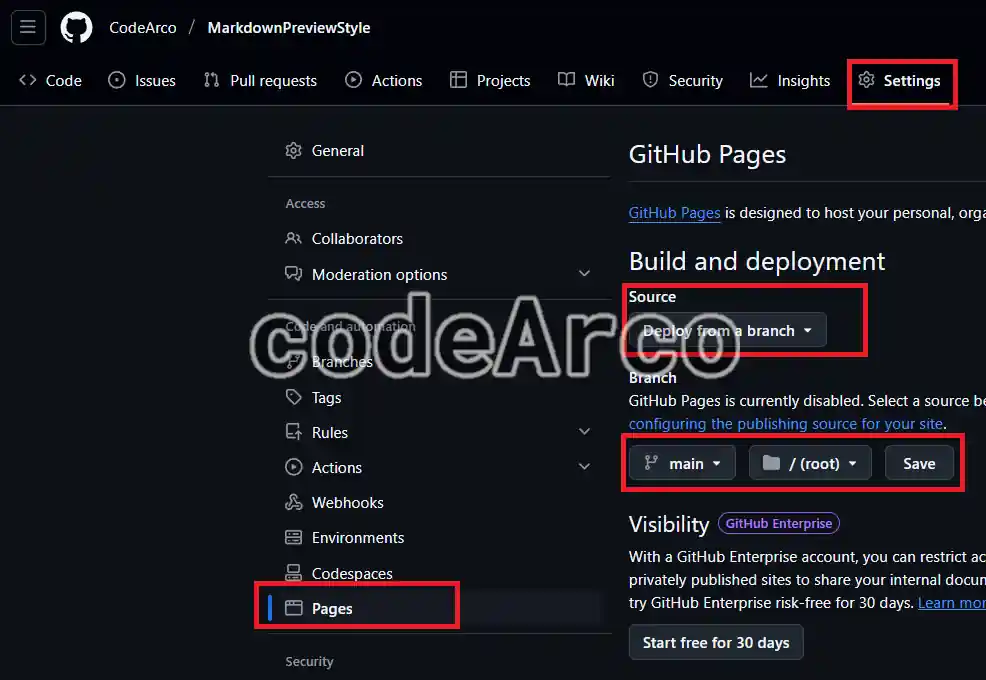Click the Issues circle icon
The image size is (986, 680).
pyautogui.click(x=117, y=80)
